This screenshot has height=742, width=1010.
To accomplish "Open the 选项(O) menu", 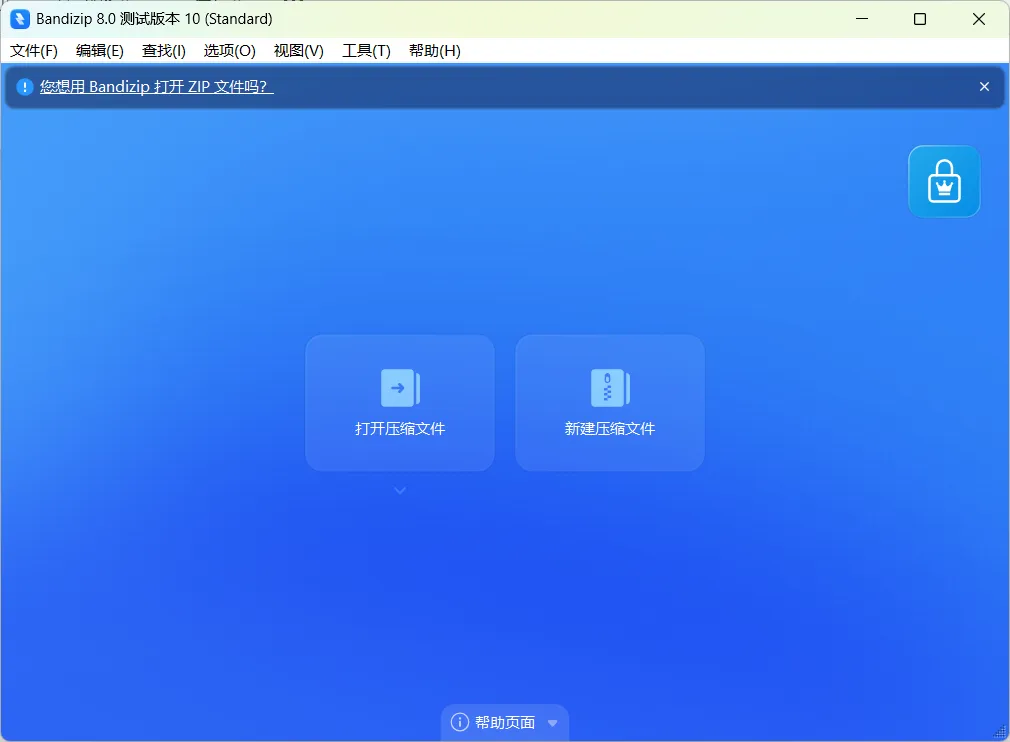I will coord(229,51).
